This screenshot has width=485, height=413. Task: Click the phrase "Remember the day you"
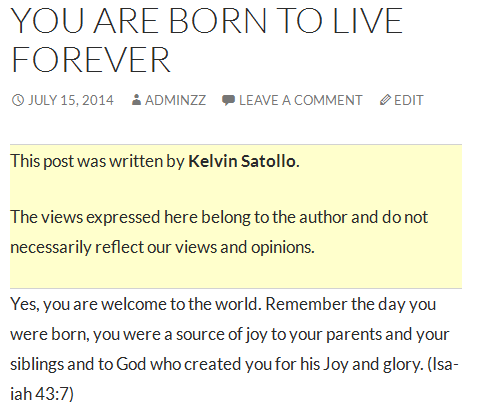pyautogui.click(x=351, y=304)
